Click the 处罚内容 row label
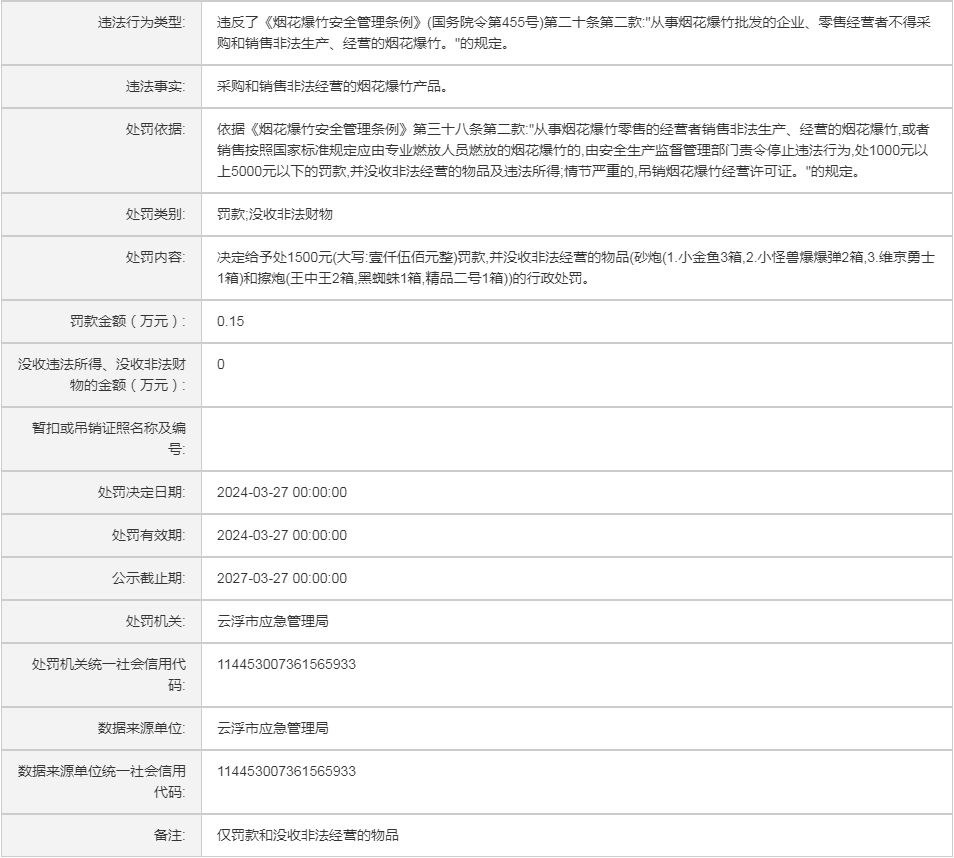The height and width of the screenshot is (858, 954). pos(155,257)
